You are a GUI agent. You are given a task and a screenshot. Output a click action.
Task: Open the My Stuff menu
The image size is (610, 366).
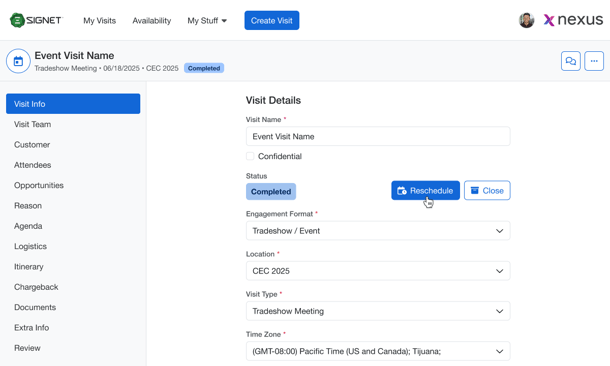click(207, 21)
